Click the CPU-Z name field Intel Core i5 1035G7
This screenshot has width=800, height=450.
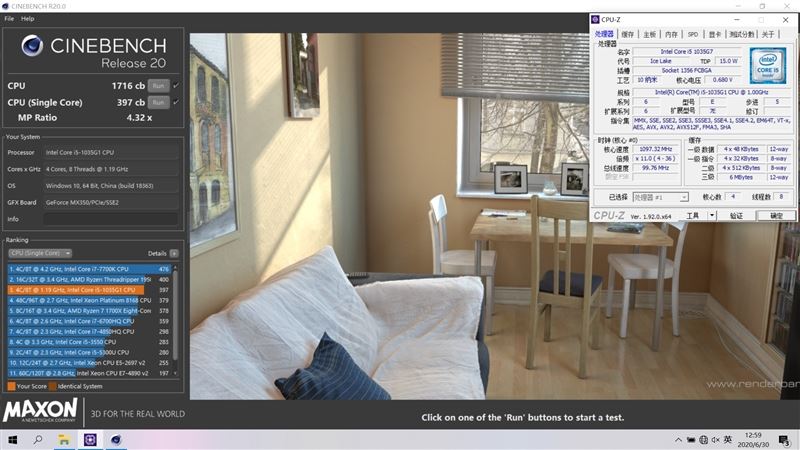click(x=687, y=52)
